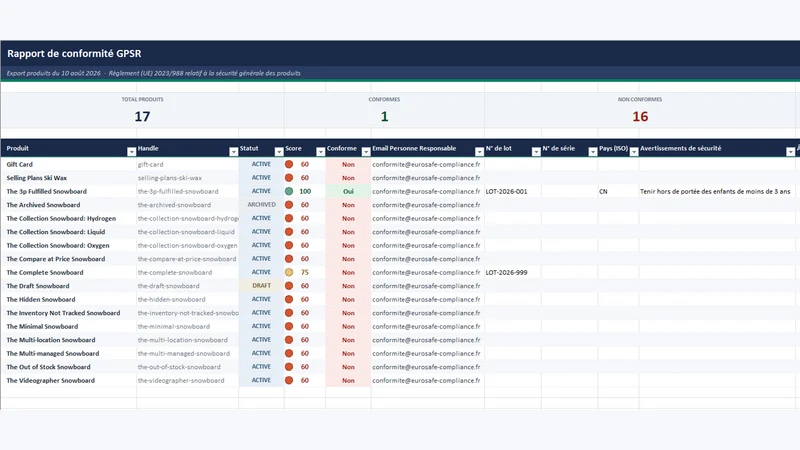Select the DRAFT status cell
This screenshot has width=800, height=450.
[261, 286]
